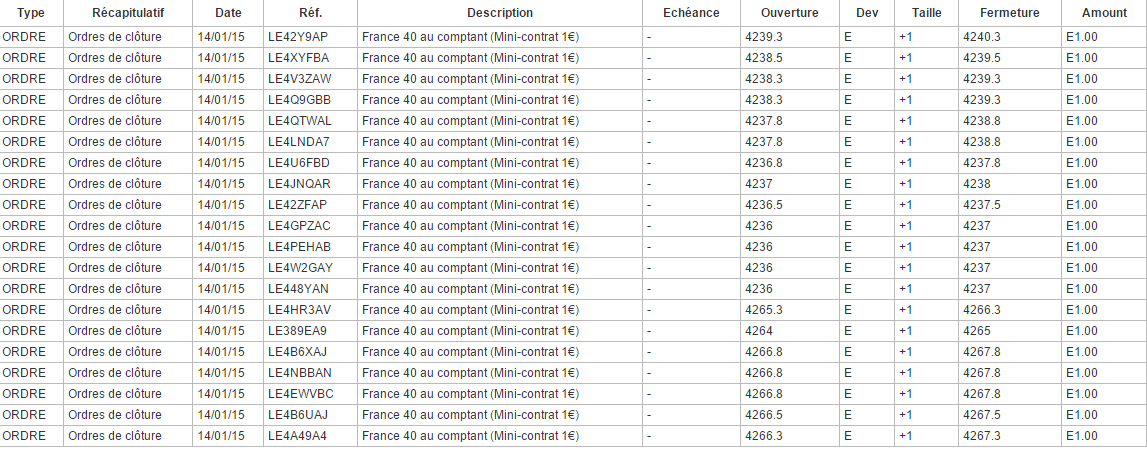
Task: Click the Fermeture column header
Action: [1009, 13]
